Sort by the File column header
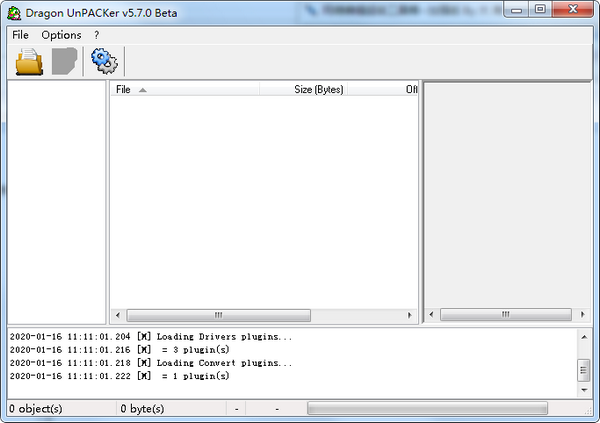The width and height of the screenshot is (600, 423). point(185,90)
